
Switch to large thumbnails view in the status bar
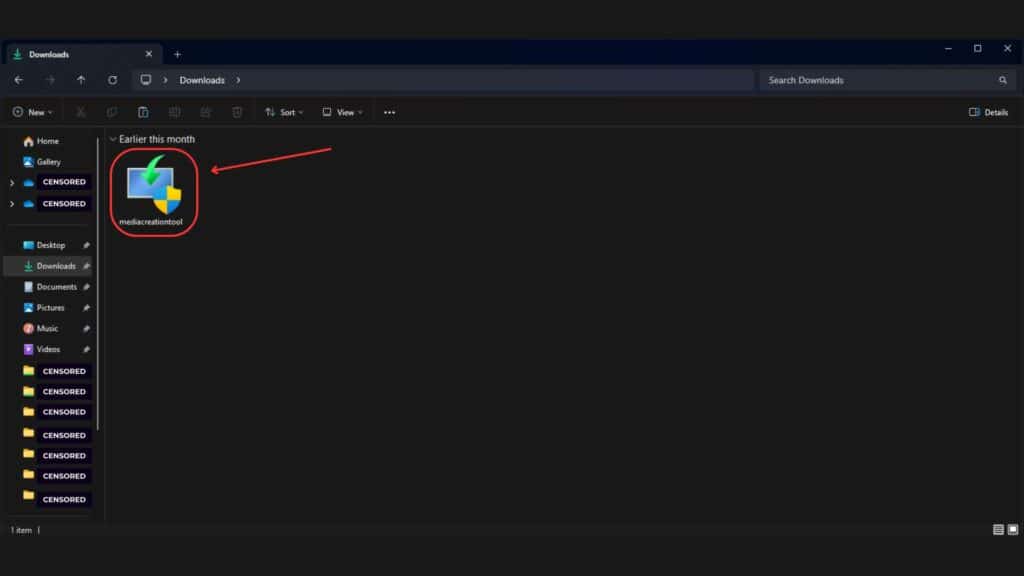click(x=1012, y=529)
